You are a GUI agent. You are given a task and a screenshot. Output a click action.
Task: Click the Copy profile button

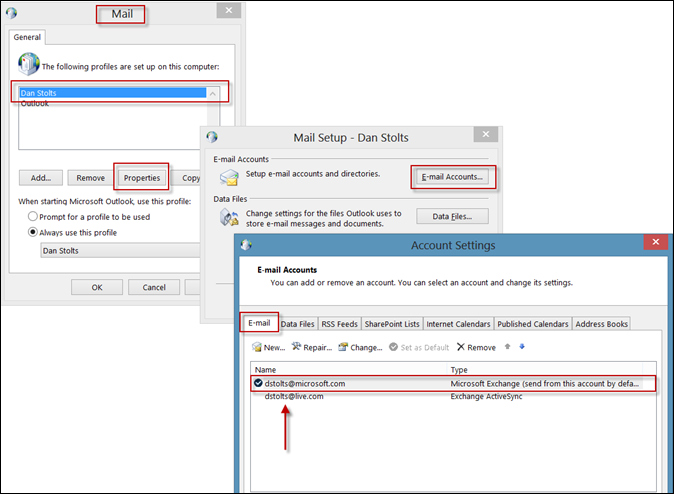tap(188, 178)
